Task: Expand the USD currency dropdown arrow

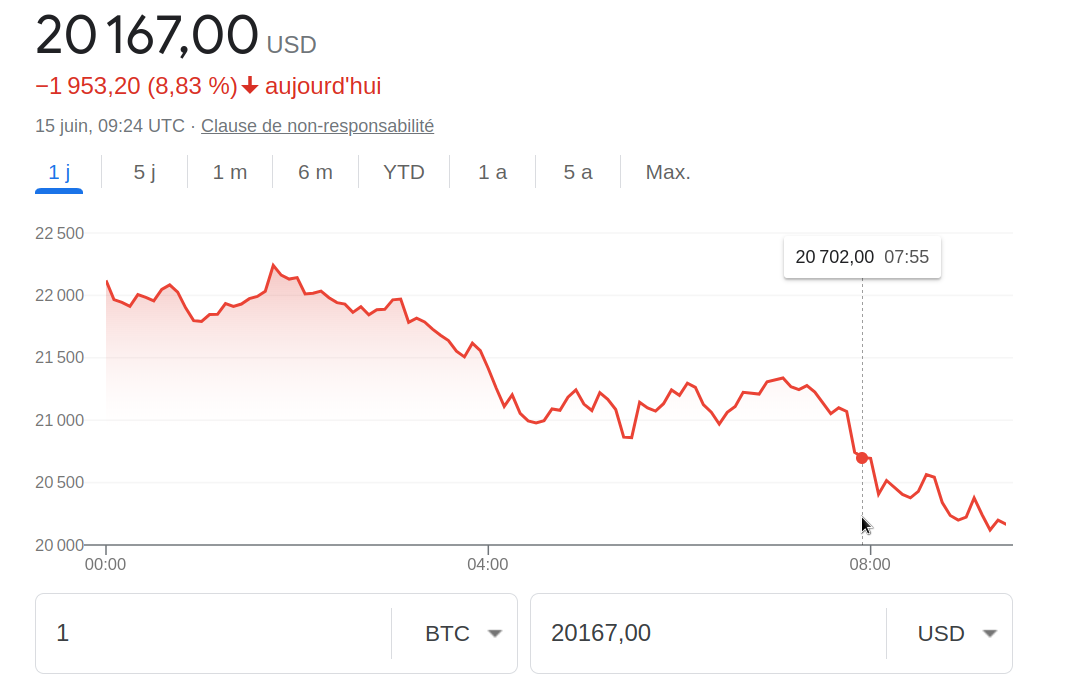Action: tap(989, 633)
